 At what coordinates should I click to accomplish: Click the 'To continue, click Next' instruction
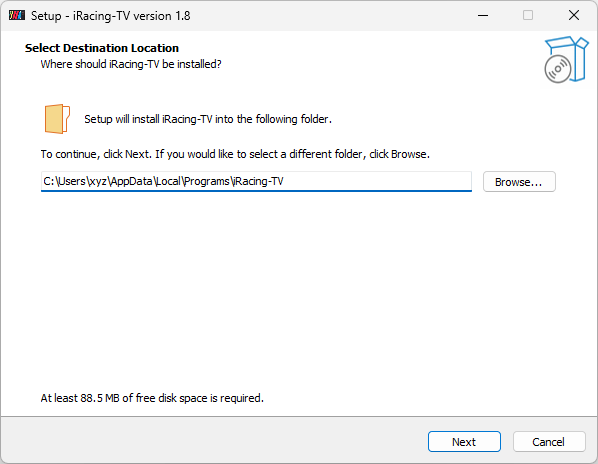pos(235,154)
